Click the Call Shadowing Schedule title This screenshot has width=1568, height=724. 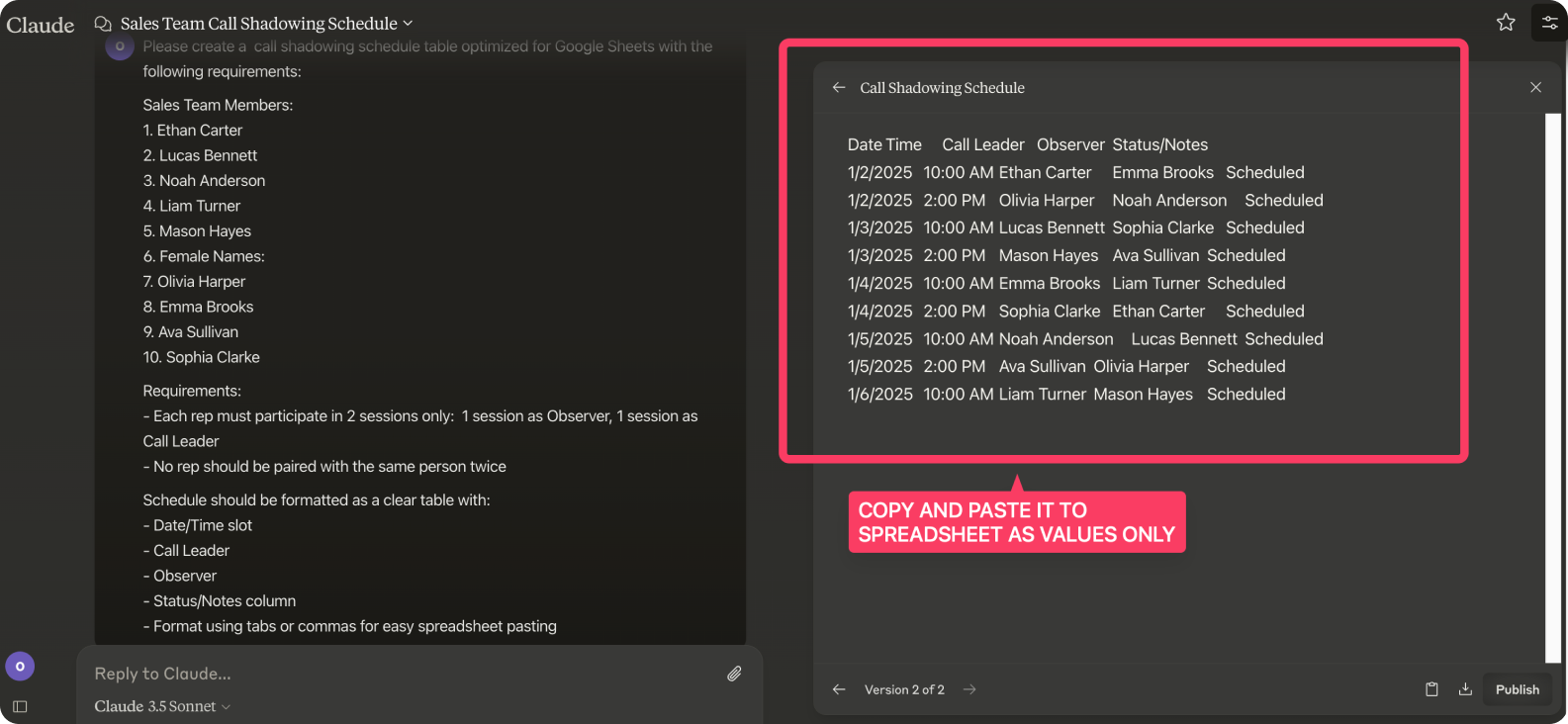coord(942,88)
